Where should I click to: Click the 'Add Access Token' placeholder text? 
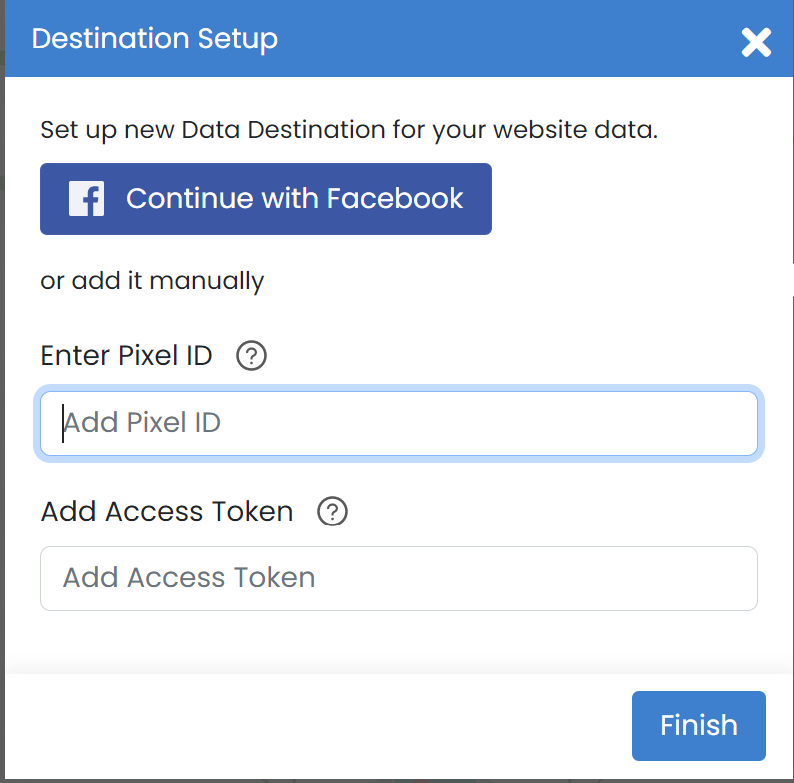[189, 578]
